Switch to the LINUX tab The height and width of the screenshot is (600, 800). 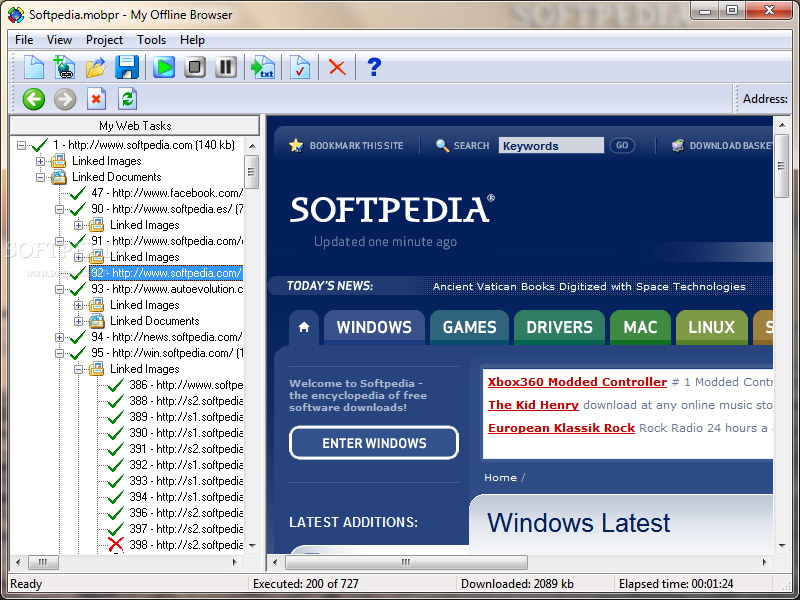(712, 327)
